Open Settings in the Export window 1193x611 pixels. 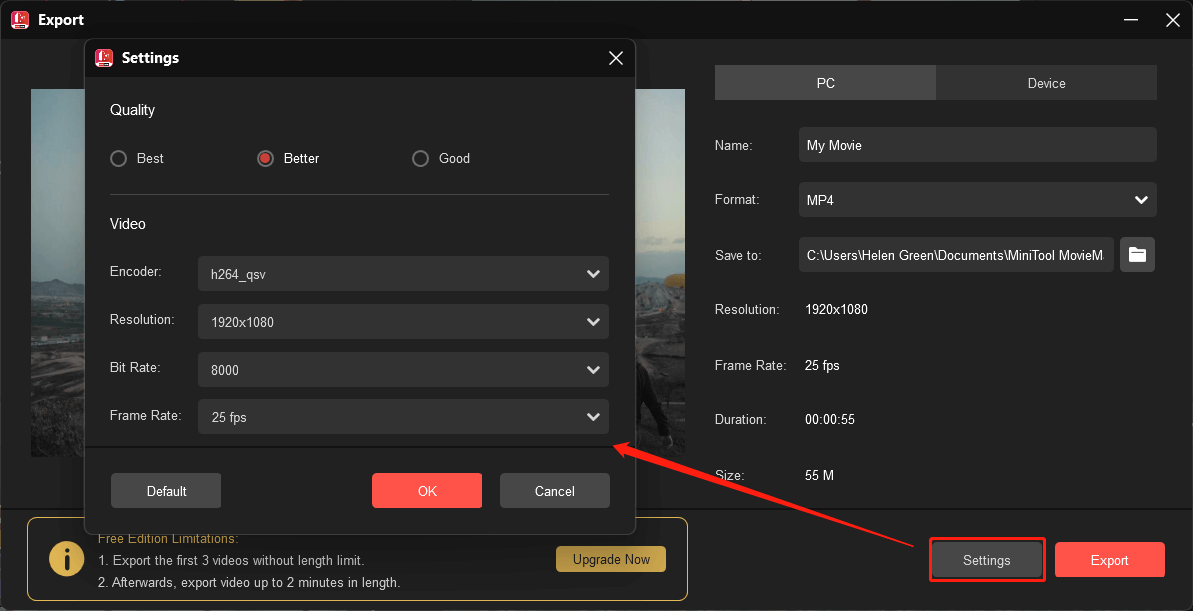[987, 560]
